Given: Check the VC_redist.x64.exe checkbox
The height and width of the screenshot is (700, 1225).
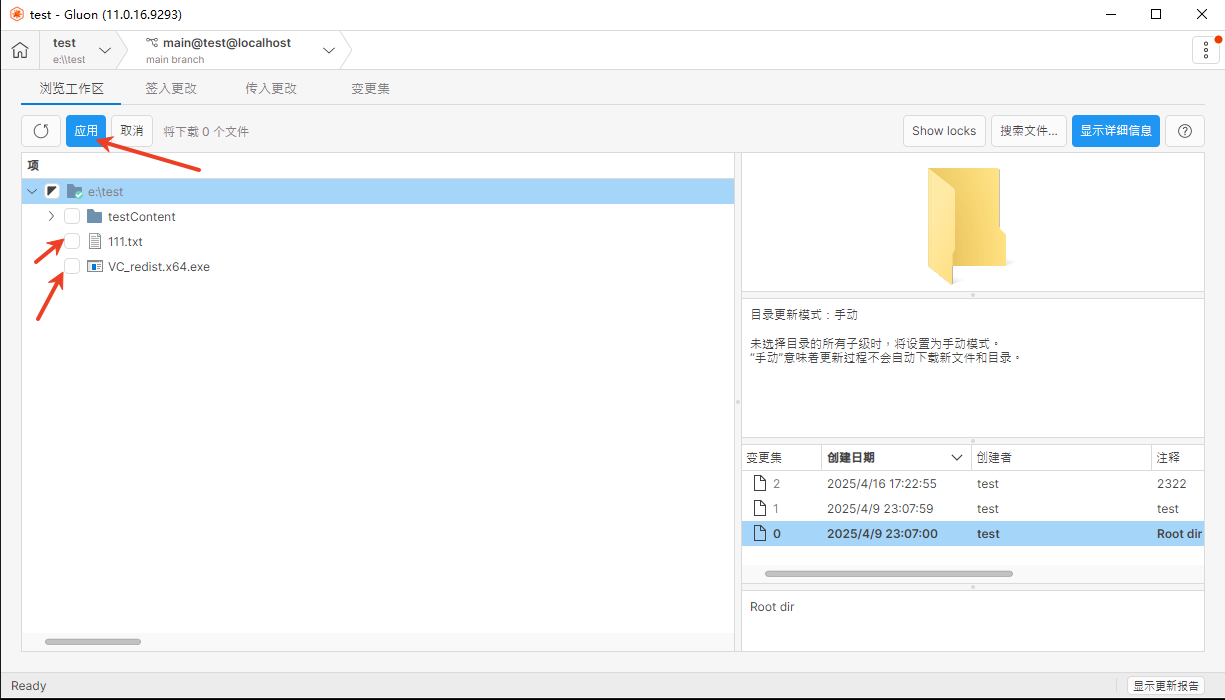Looking at the screenshot, I should (x=72, y=266).
